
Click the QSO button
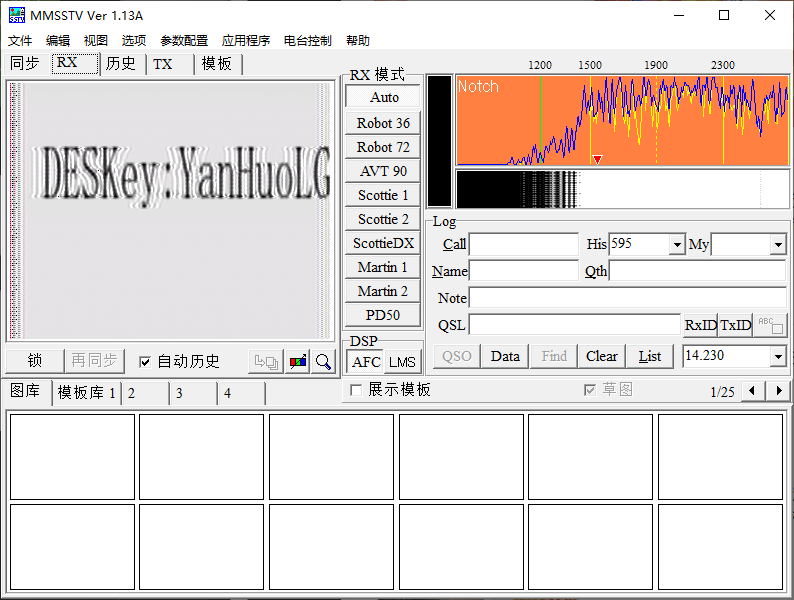click(x=457, y=356)
